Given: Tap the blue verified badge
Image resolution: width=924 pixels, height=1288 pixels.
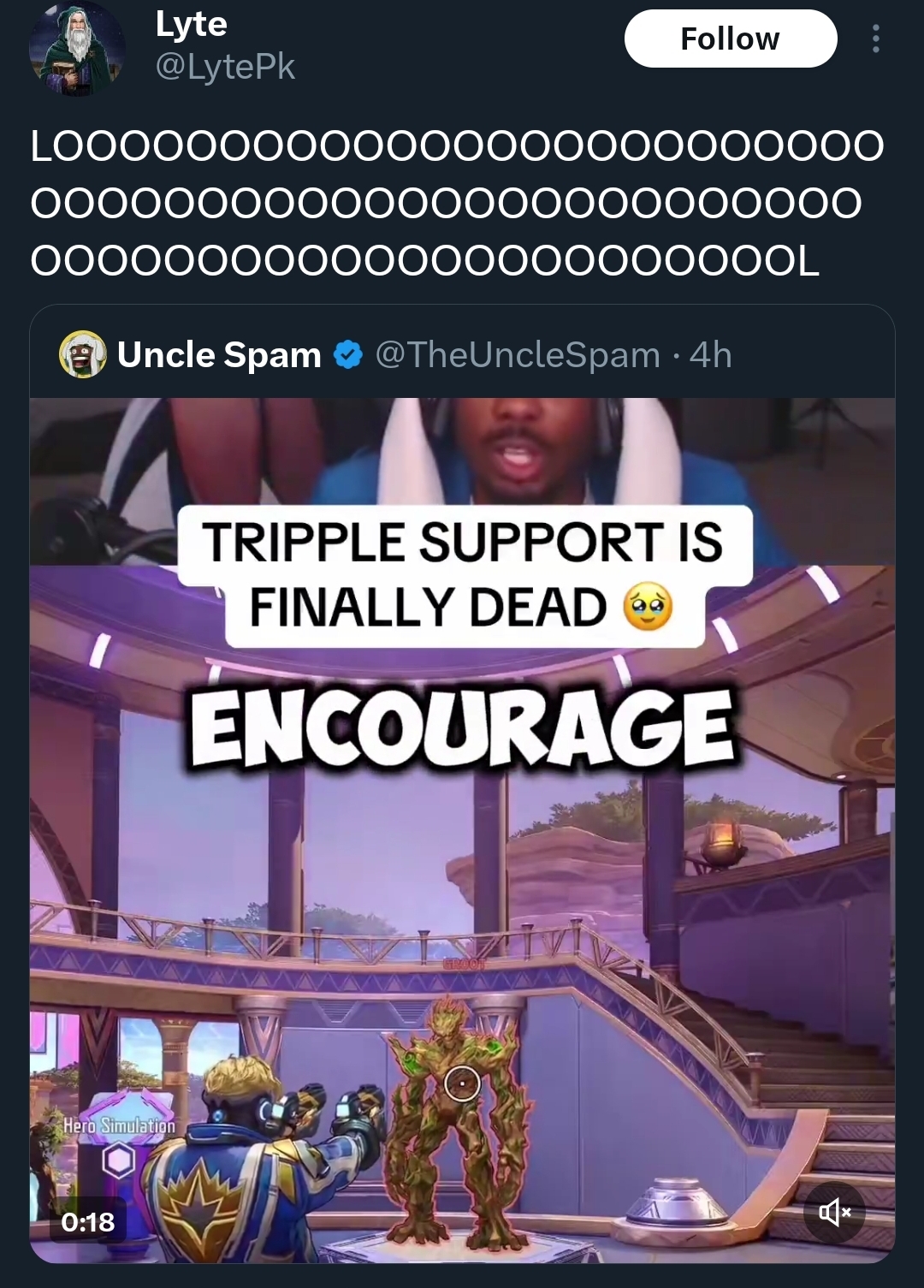Looking at the screenshot, I should [x=347, y=354].
